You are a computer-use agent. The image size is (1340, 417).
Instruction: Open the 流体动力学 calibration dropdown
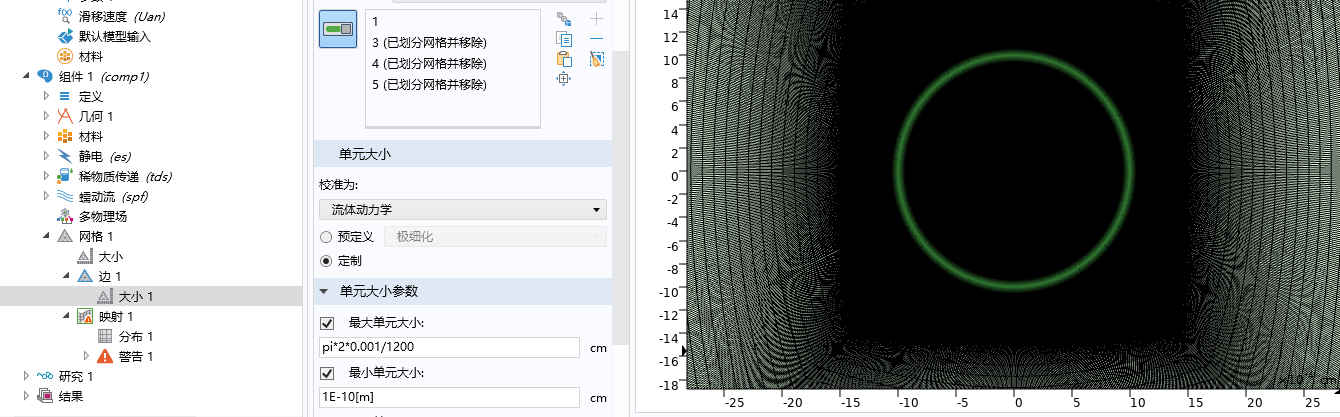coord(463,210)
